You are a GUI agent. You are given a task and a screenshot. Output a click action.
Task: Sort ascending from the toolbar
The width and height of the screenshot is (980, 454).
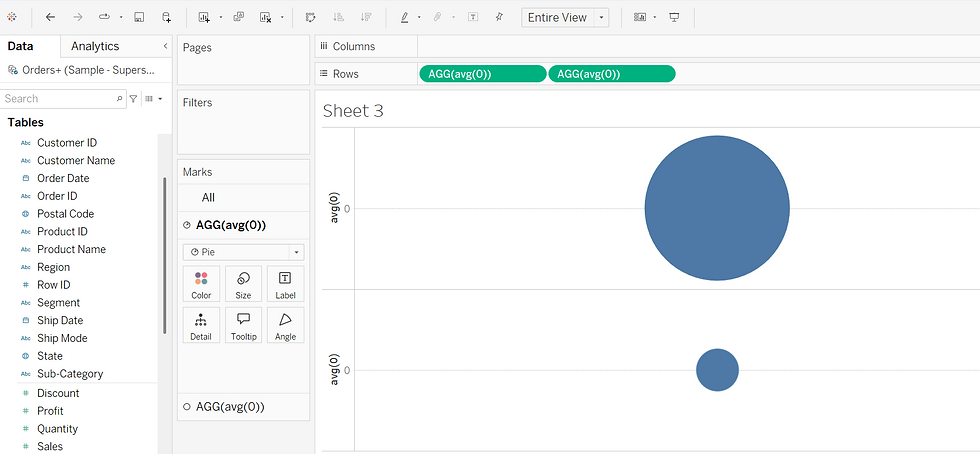coord(338,18)
